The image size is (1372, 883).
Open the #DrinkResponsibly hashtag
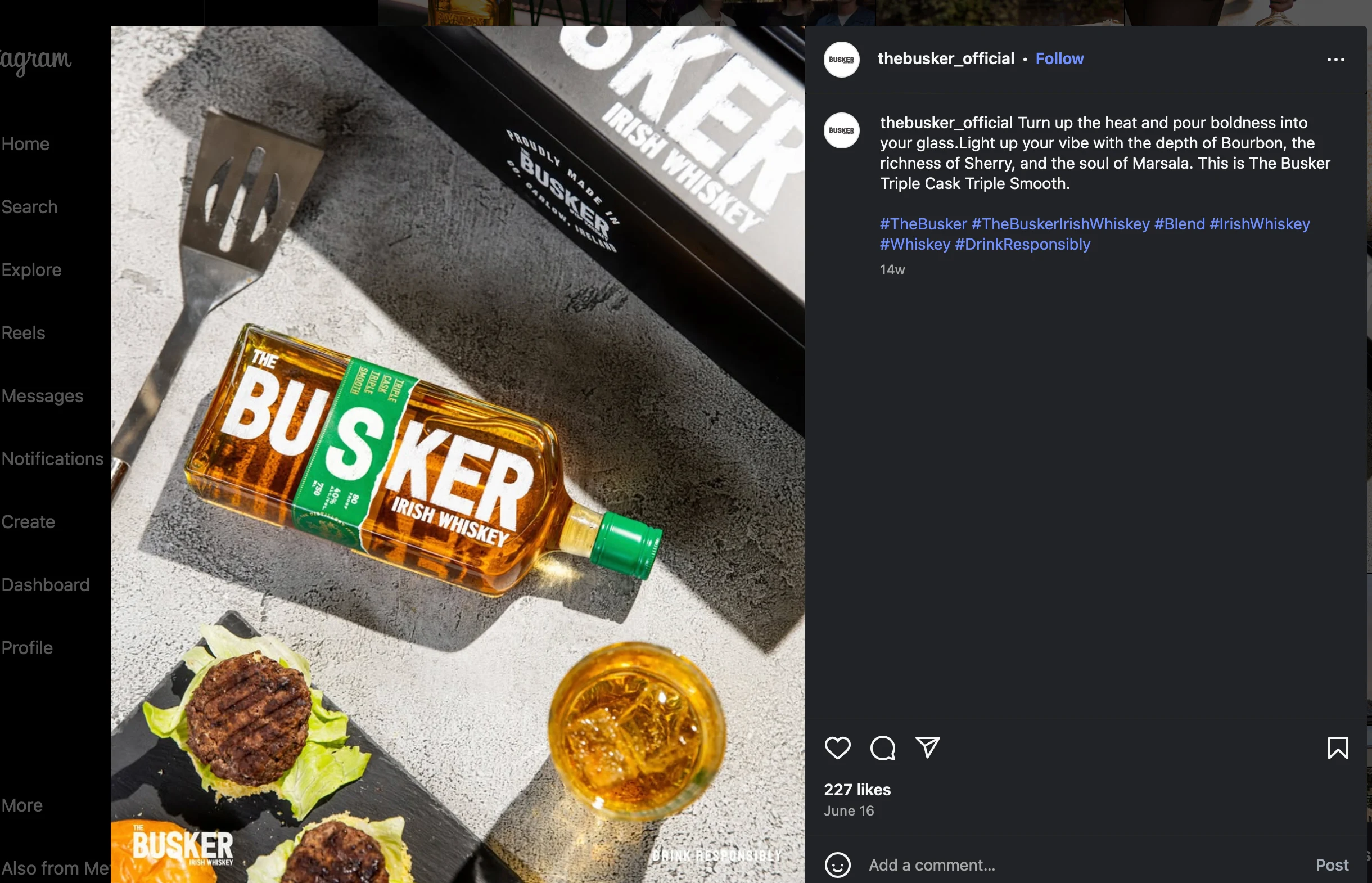click(x=1022, y=245)
